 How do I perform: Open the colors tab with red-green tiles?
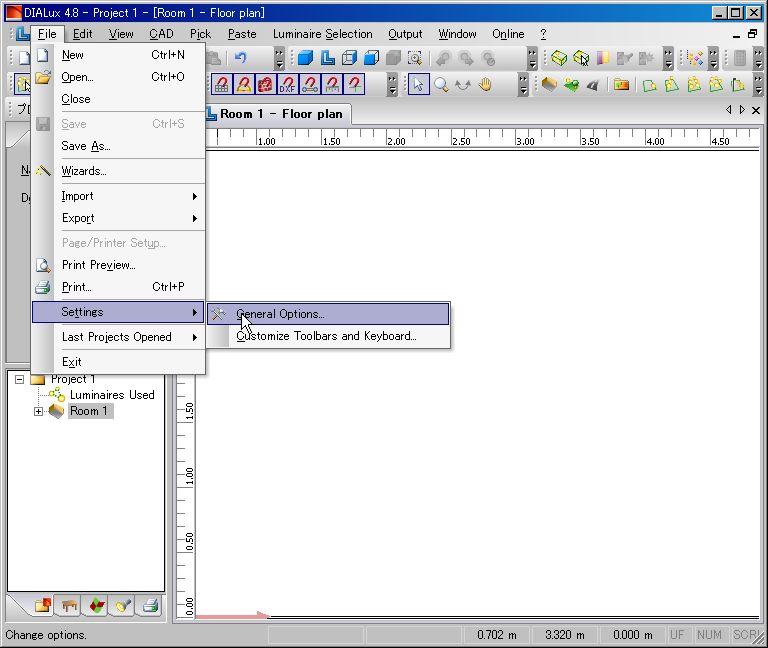click(96, 606)
